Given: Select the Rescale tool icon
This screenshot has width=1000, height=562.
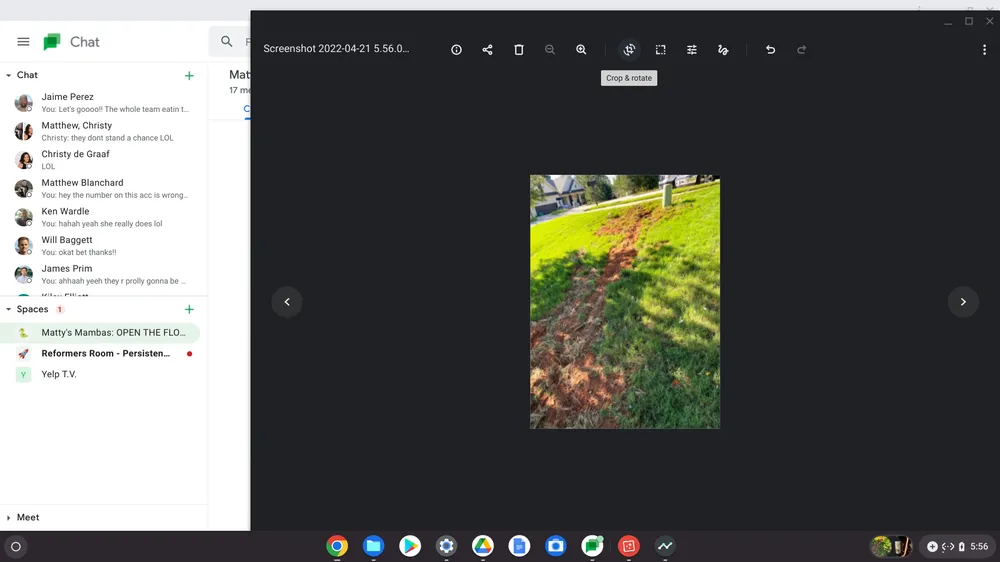Looking at the screenshot, I should pos(660,50).
